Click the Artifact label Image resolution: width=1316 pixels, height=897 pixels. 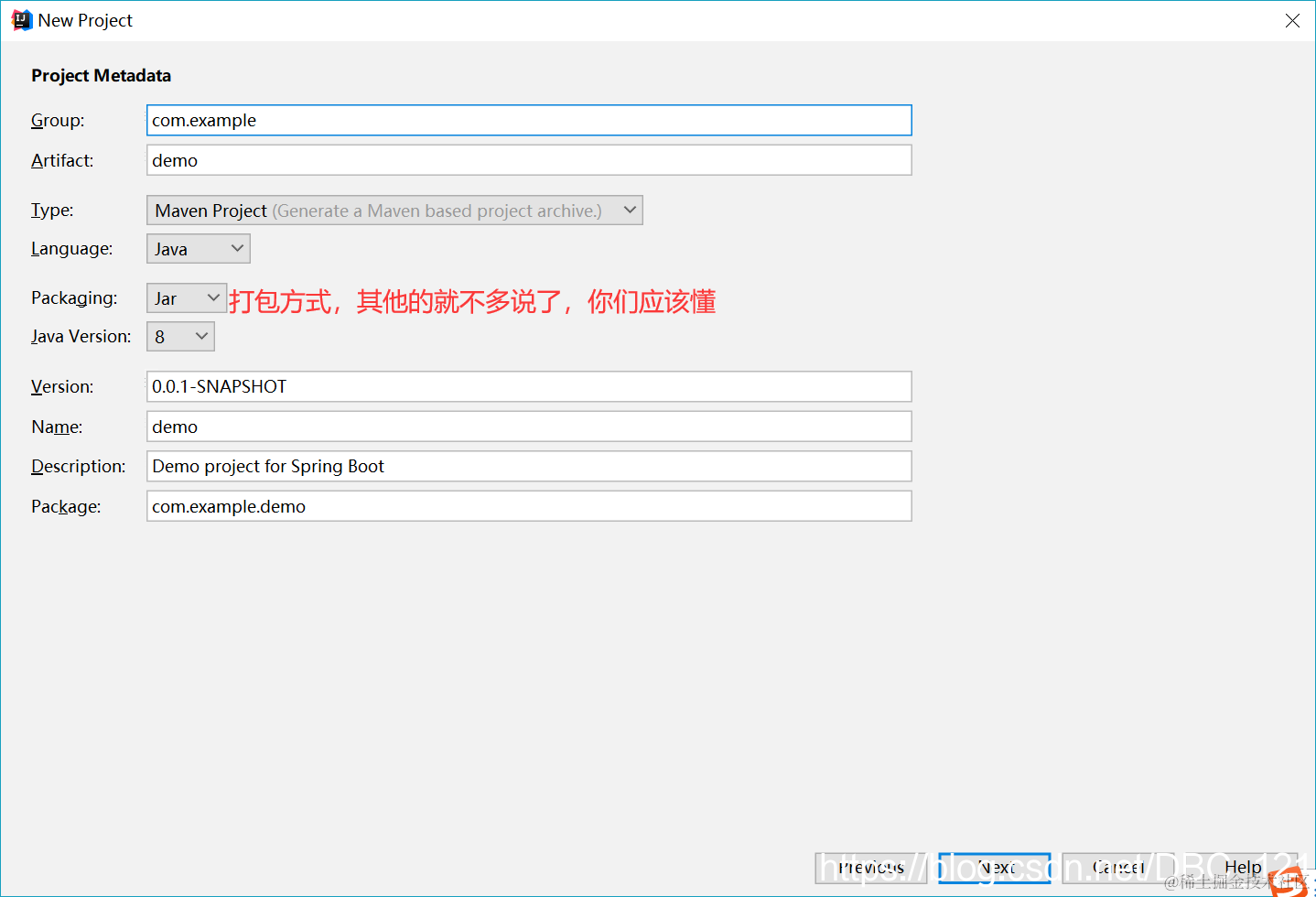click(62, 161)
